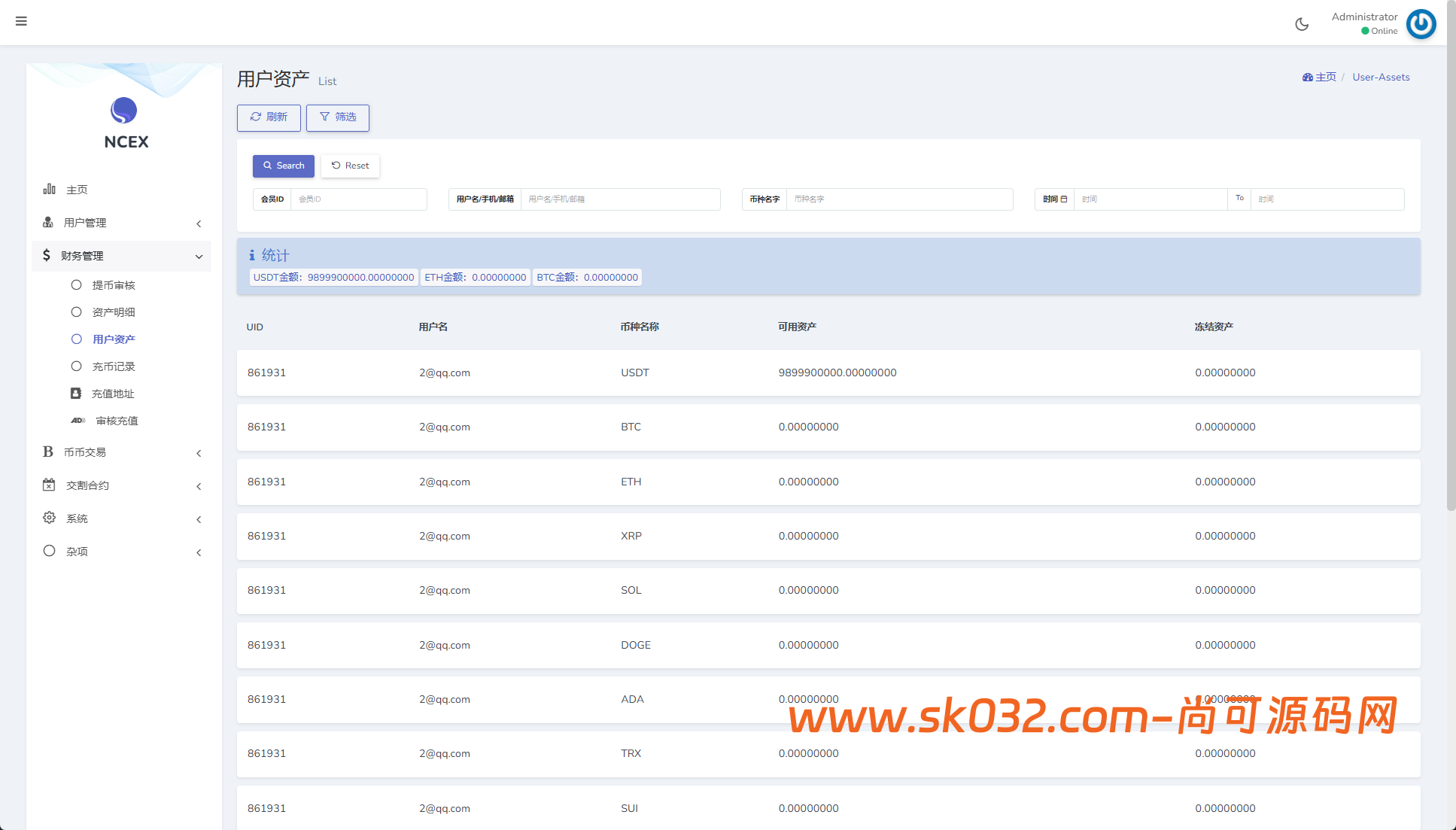This screenshot has height=830, width=1456.
Task: Click the ETH金额 statistic badge
Action: point(475,277)
